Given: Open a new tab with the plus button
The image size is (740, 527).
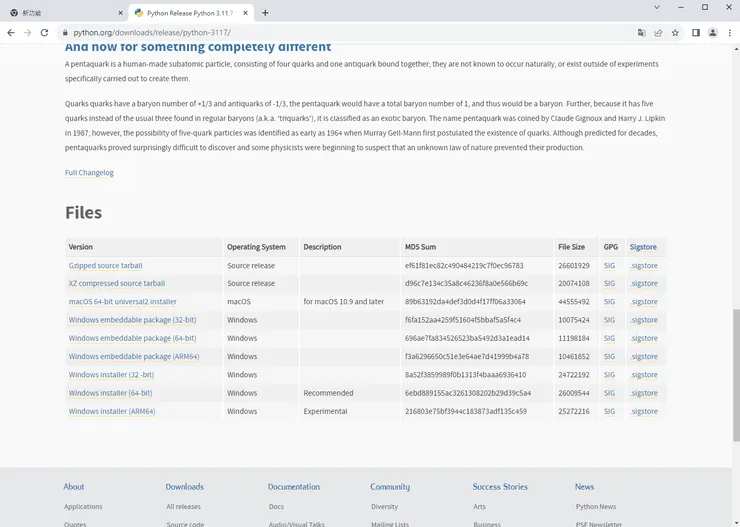Looking at the screenshot, I should [265, 13].
